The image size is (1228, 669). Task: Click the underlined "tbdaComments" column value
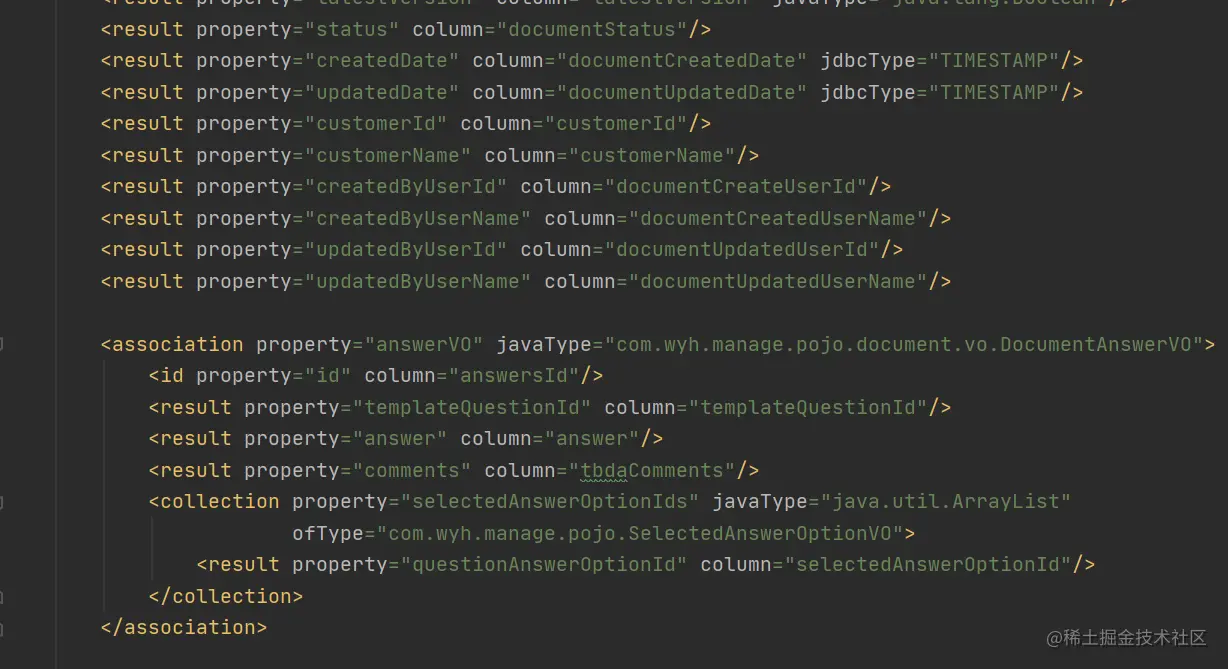pyautogui.click(x=652, y=471)
